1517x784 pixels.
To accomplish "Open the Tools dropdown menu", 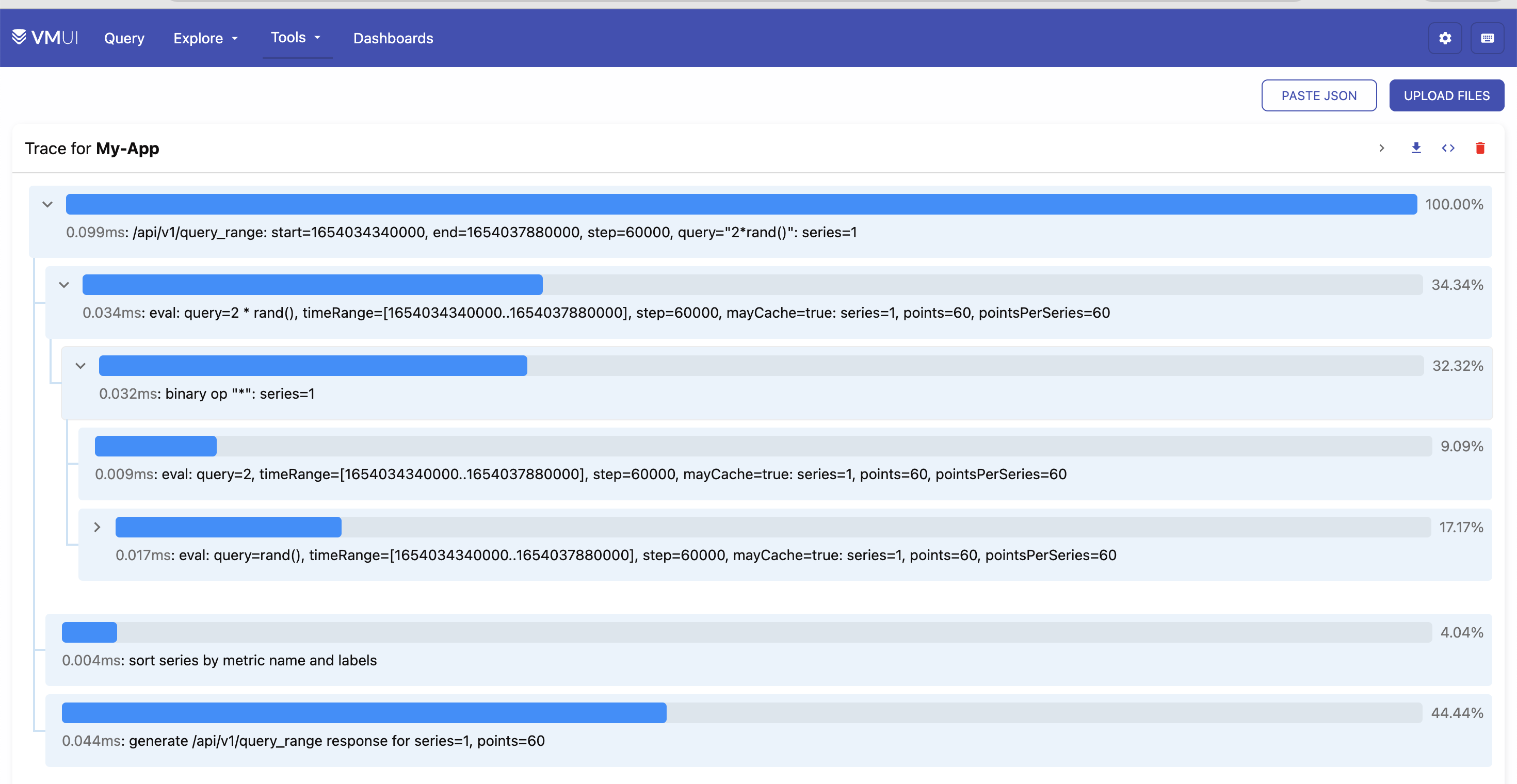I will (x=296, y=38).
